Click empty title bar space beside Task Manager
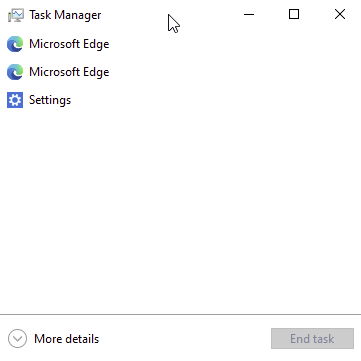The image size is (361, 361). tap(200, 15)
